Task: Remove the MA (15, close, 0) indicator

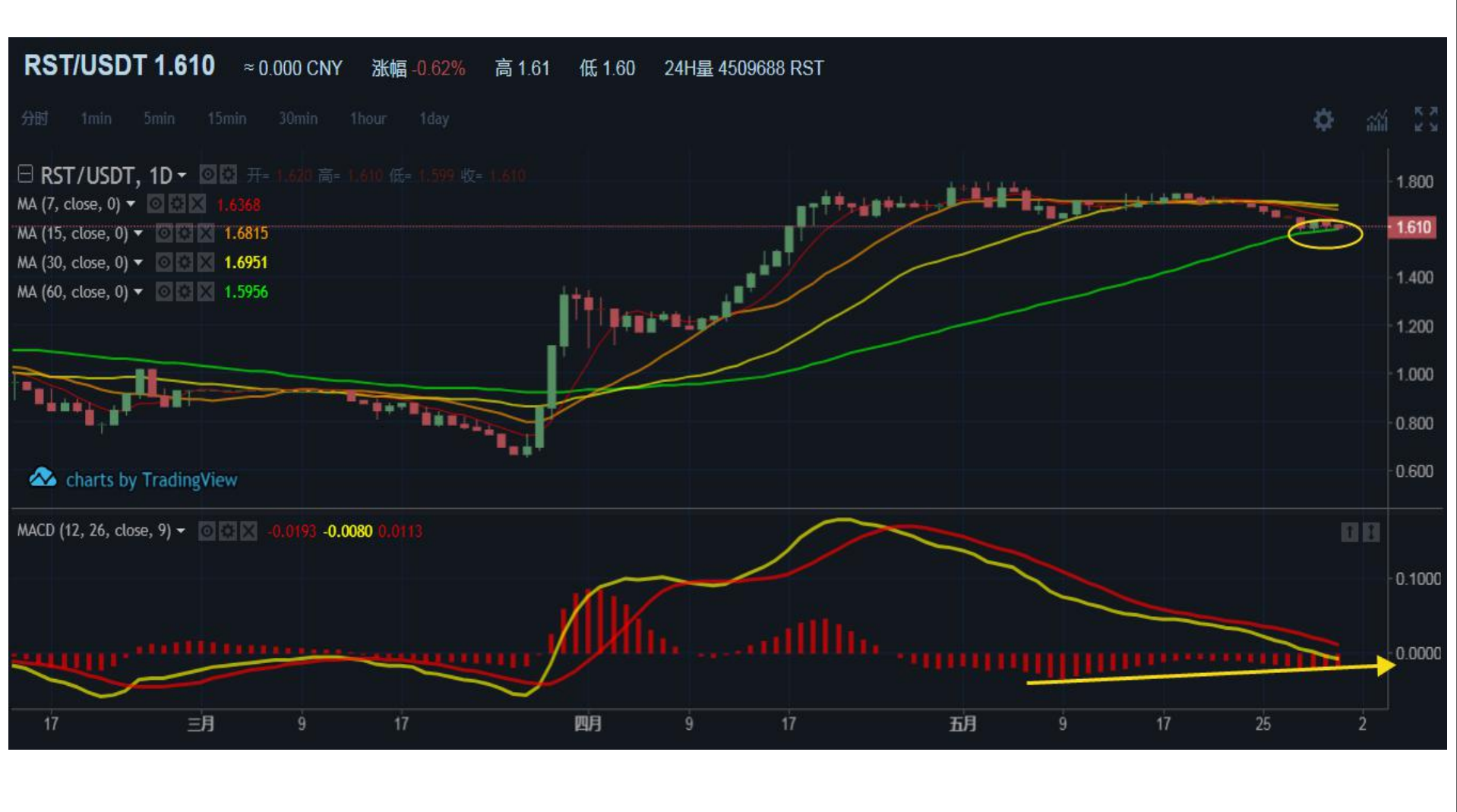Action: [206, 233]
